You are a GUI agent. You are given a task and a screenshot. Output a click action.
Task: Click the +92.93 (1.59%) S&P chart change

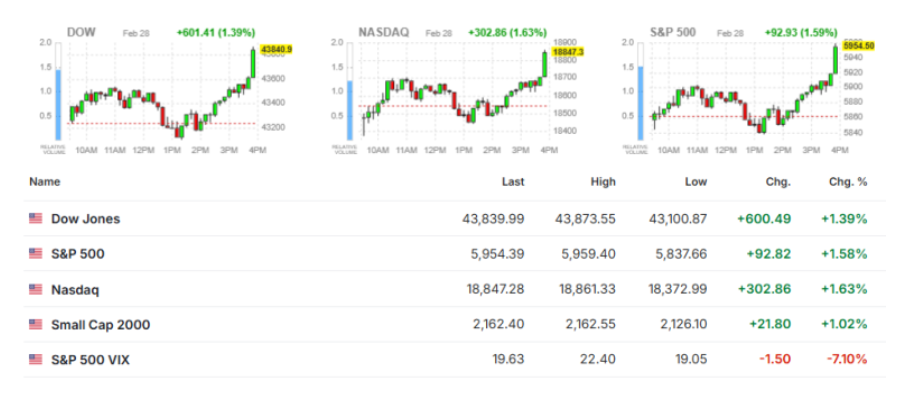801,33
